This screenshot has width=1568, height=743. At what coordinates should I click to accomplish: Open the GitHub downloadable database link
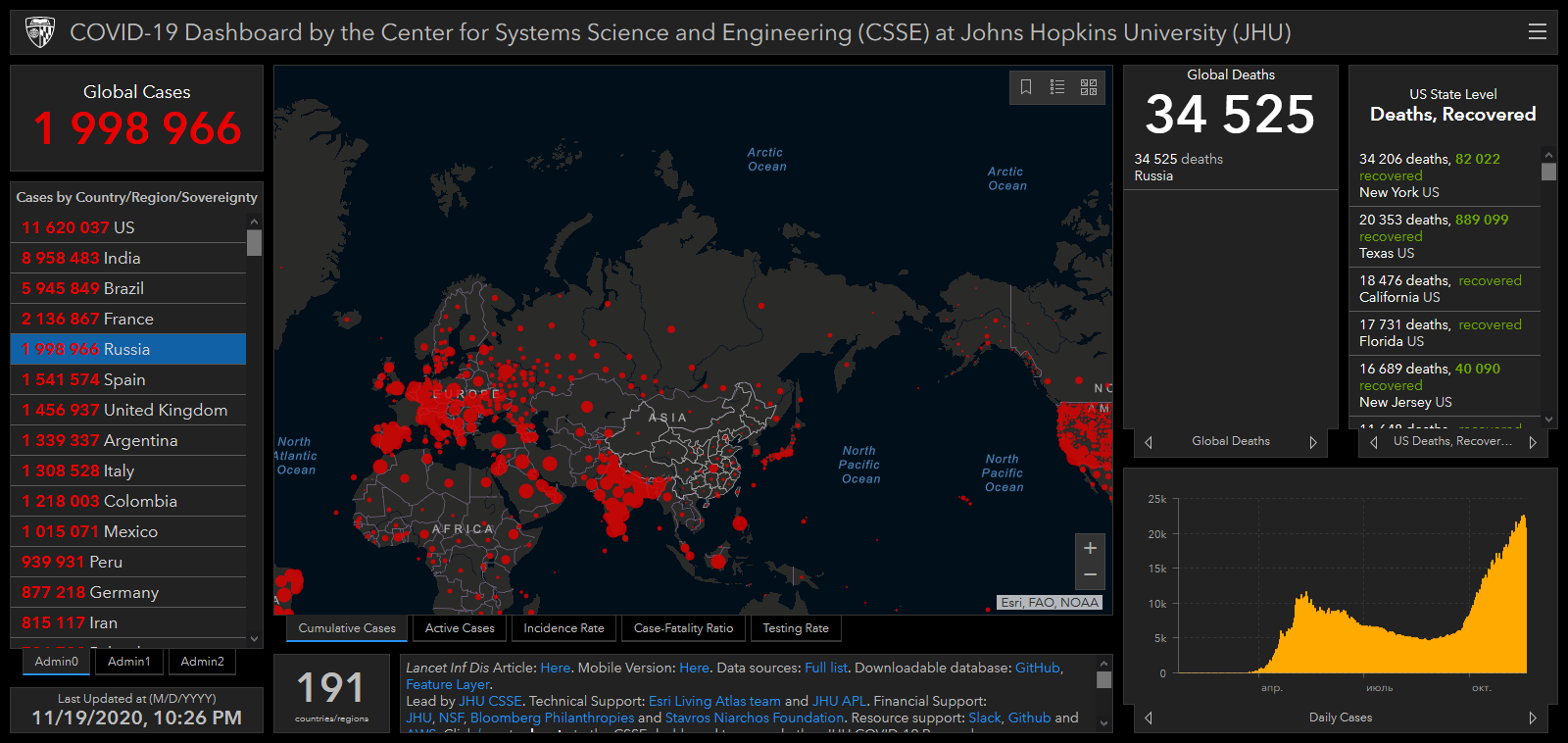[1038, 668]
